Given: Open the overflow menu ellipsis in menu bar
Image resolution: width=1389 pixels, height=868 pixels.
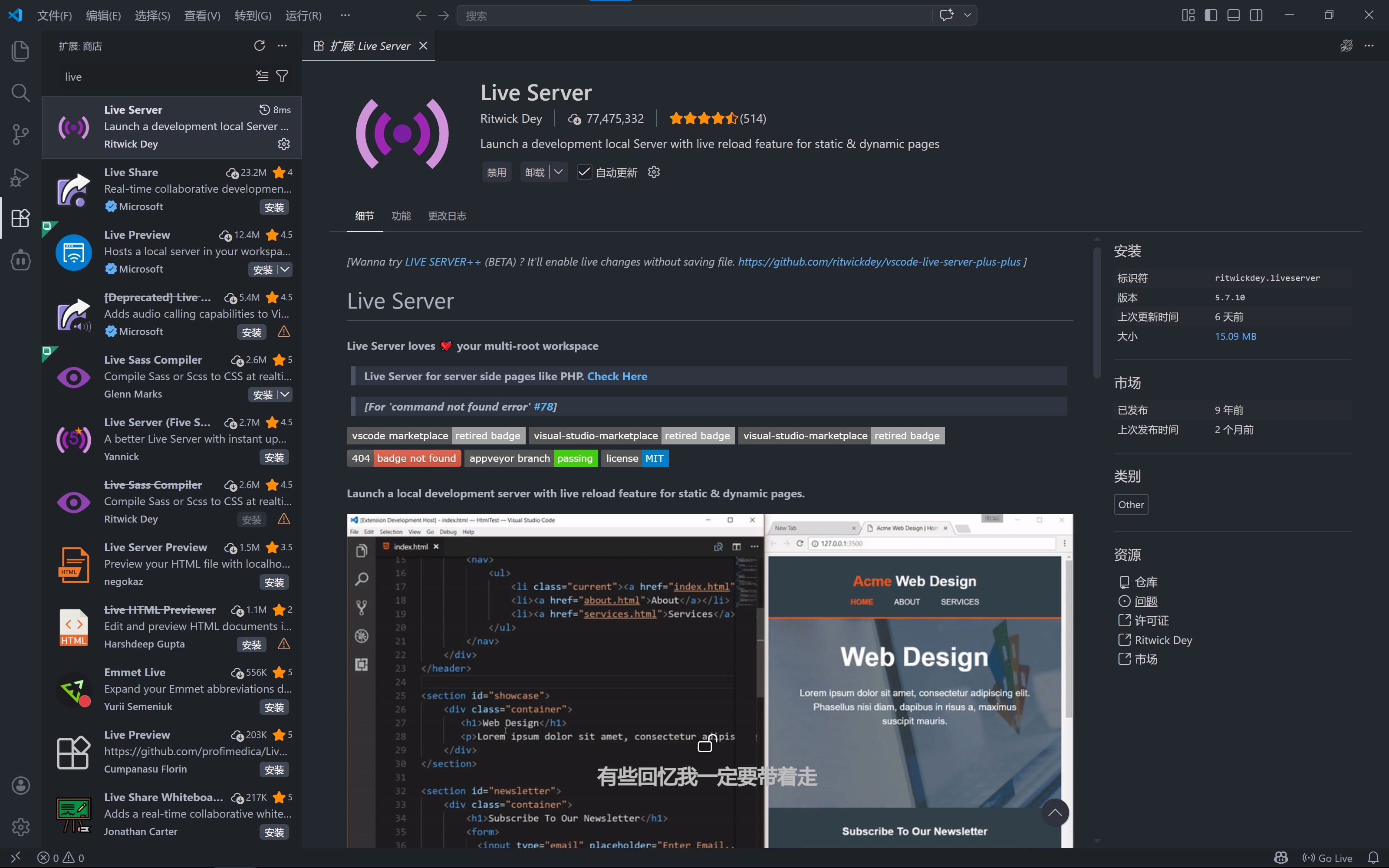Looking at the screenshot, I should (x=345, y=16).
